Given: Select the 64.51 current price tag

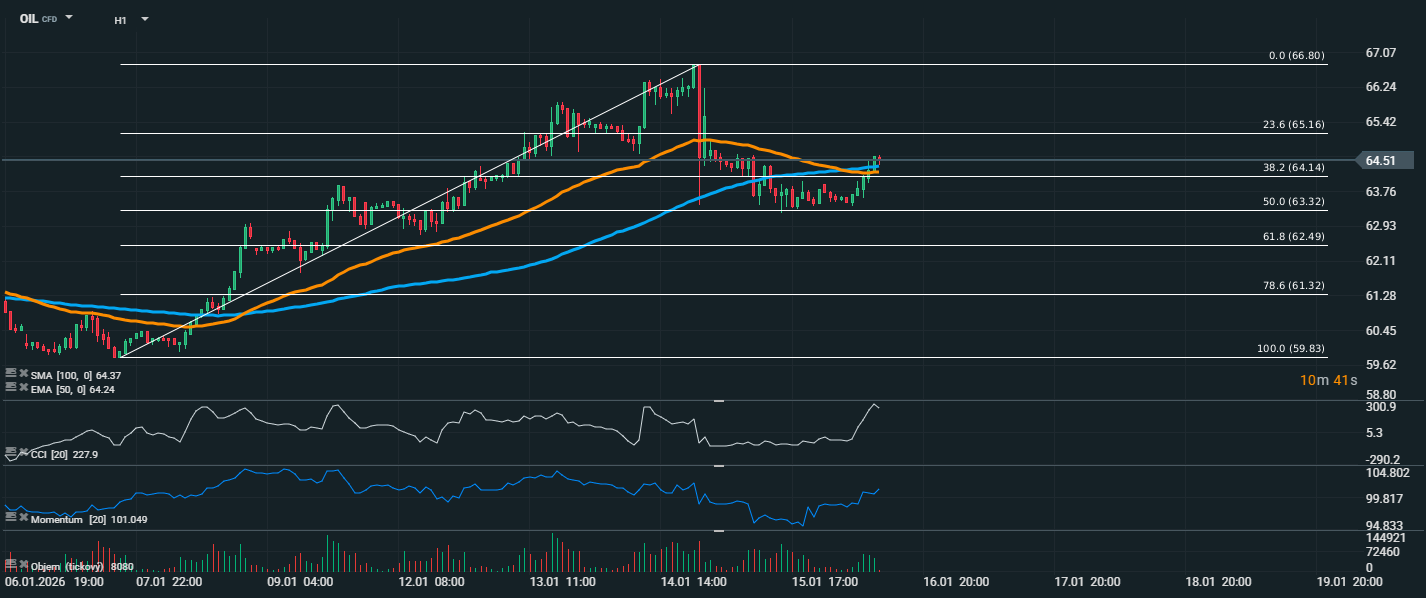Looking at the screenshot, I should 1384,160.
